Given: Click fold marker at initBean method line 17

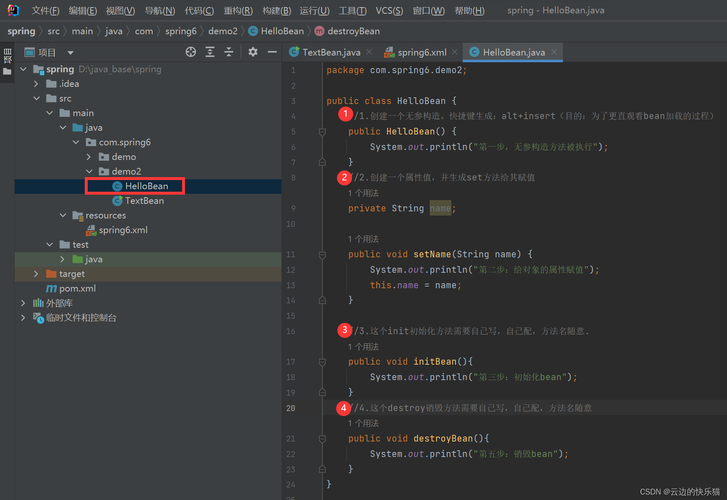Looking at the screenshot, I should point(322,362).
